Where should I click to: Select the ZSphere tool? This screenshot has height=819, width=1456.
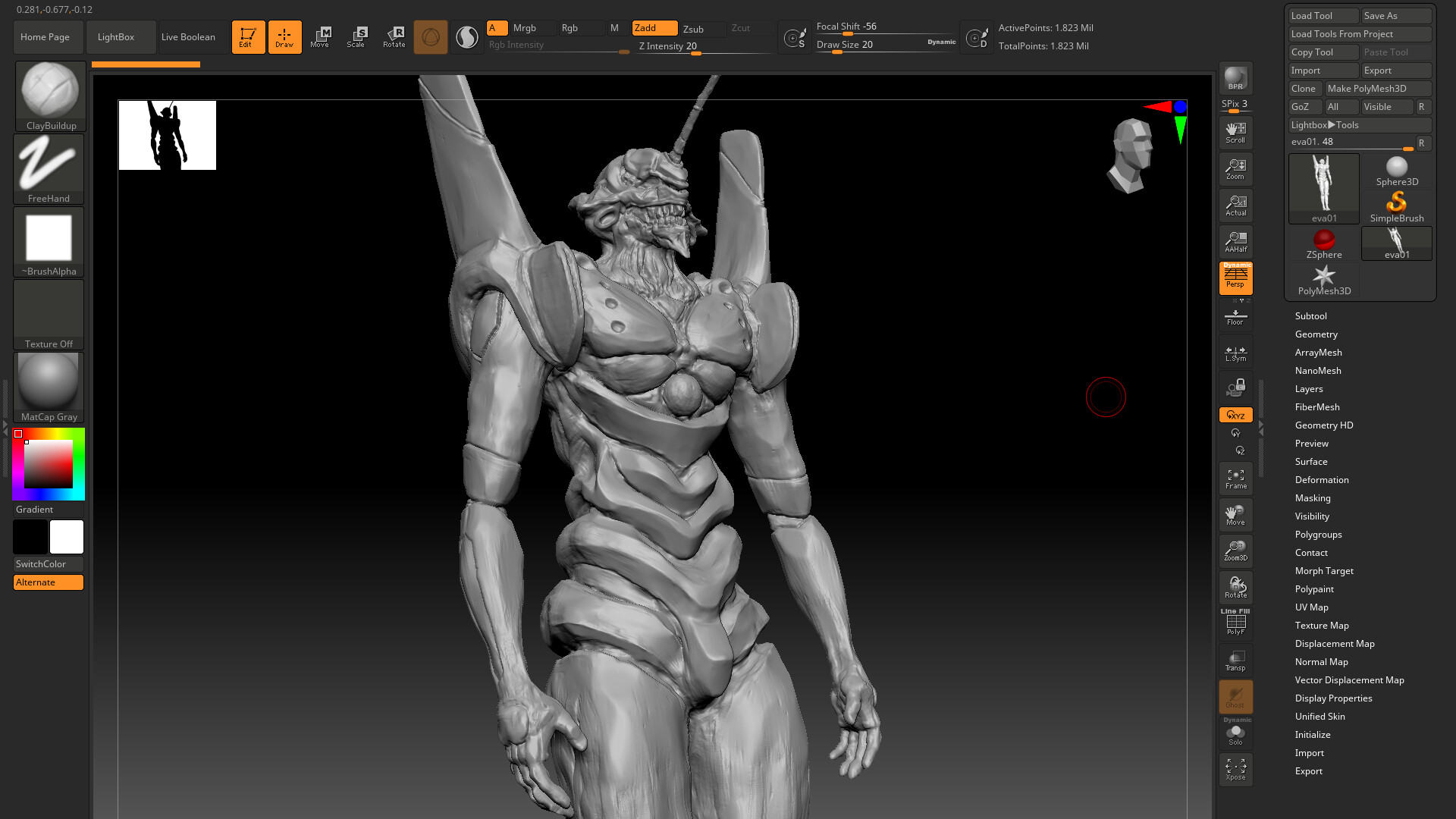click(1324, 243)
